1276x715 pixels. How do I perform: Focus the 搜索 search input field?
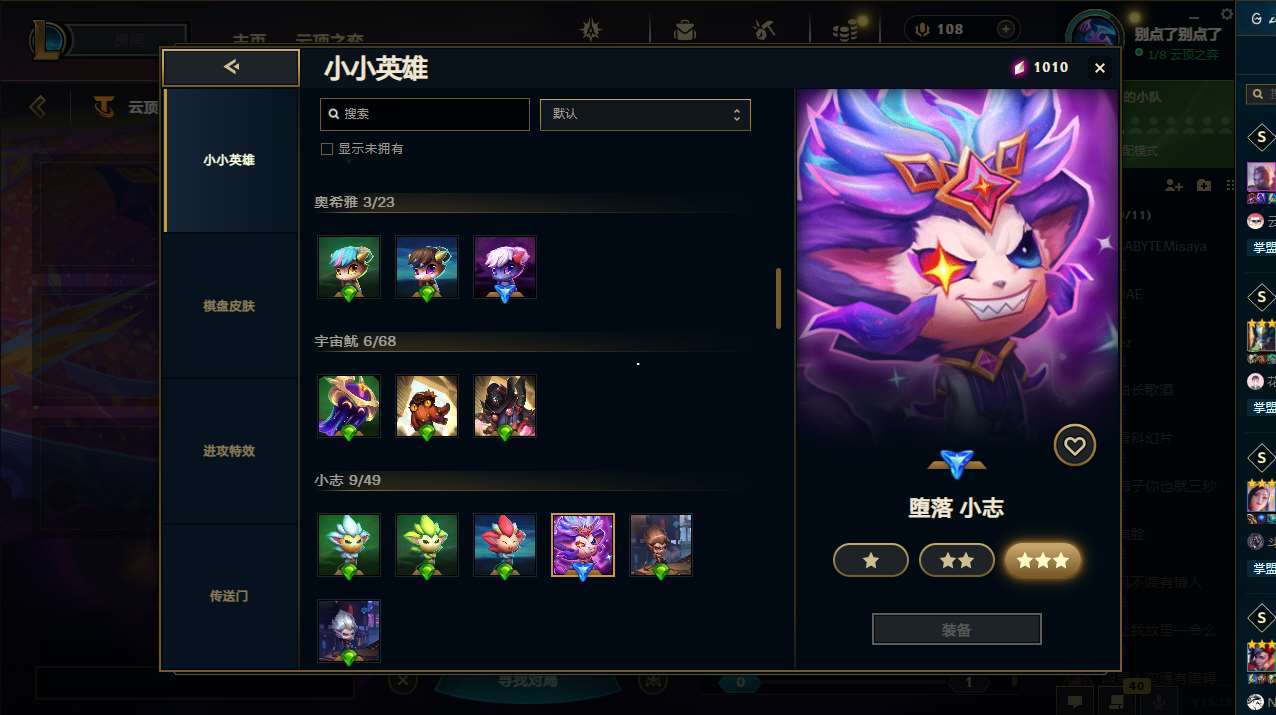pyautogui.click(x=425, y=114)
